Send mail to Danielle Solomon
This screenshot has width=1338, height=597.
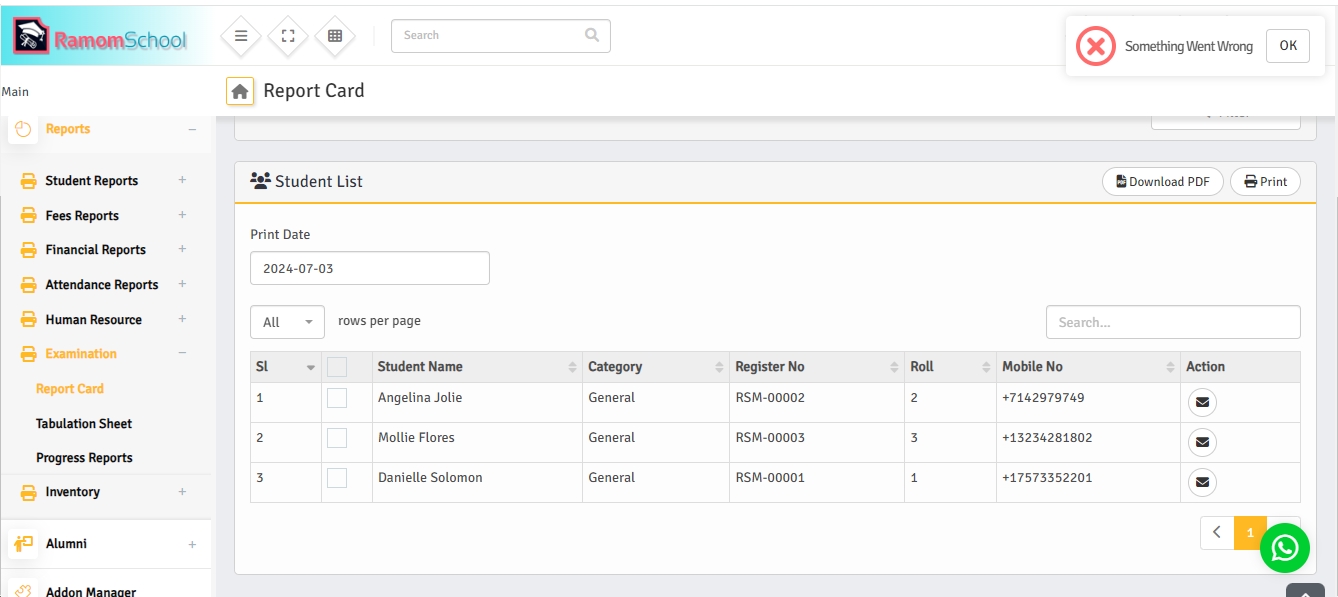point(1202,483)
